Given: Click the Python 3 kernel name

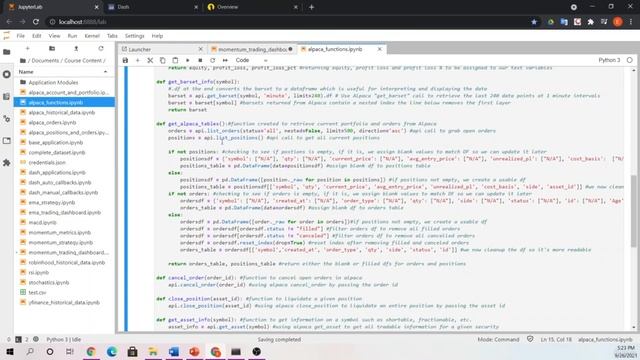Looking at the screenshot, I should pos(609,60).
